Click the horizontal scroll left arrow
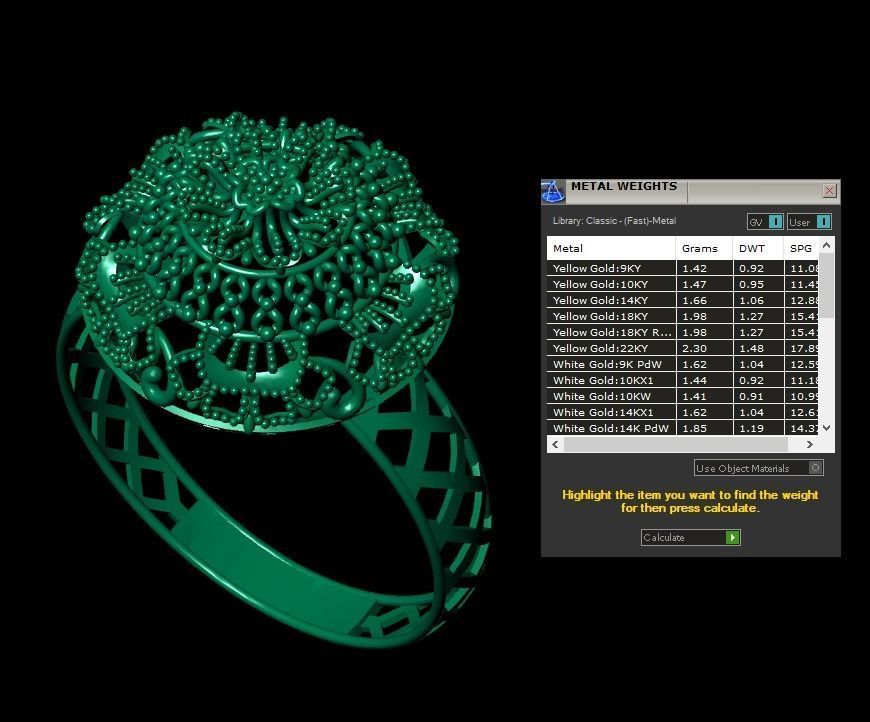This screenshot has height=722, width=870. 555,444
